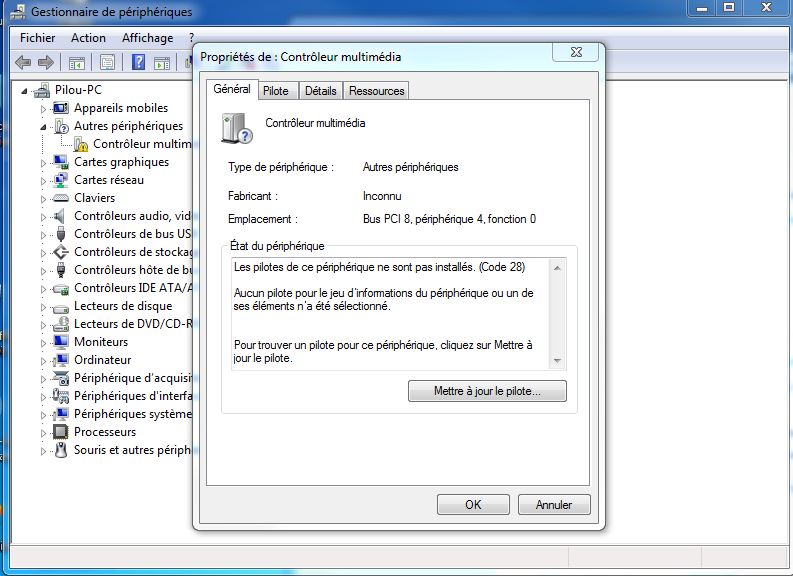
Task: Click the large device icon in the dialog
Action: coord(236,128)
